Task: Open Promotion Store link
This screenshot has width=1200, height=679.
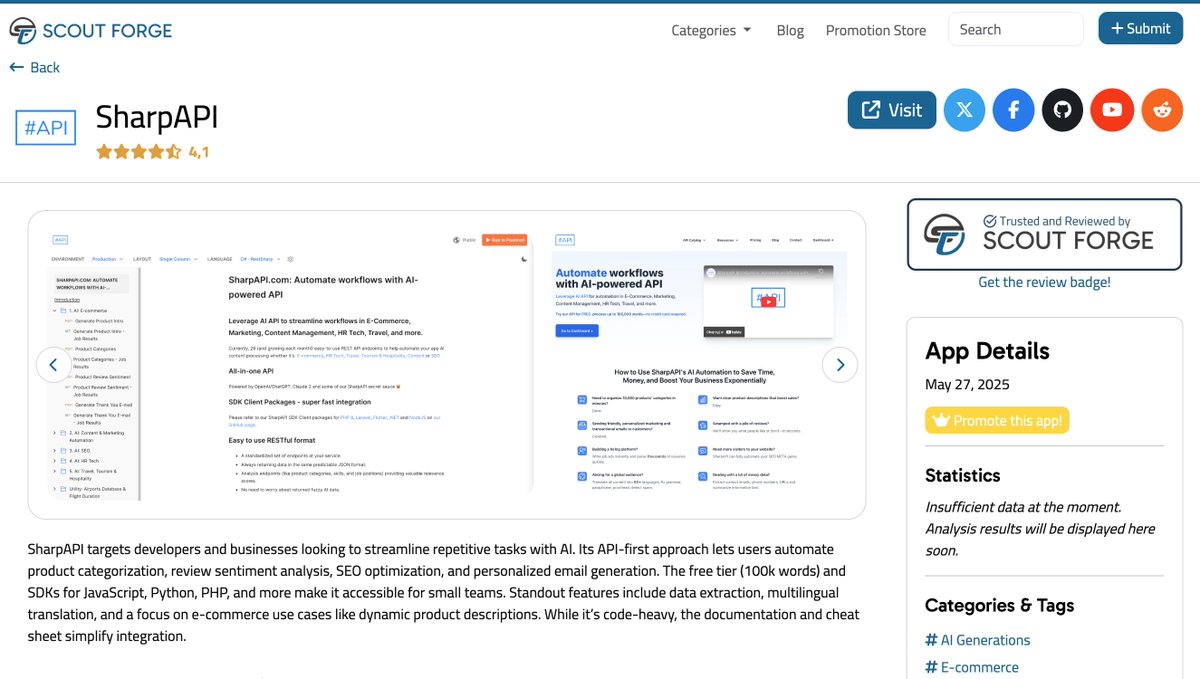Action: coord(876,30)
